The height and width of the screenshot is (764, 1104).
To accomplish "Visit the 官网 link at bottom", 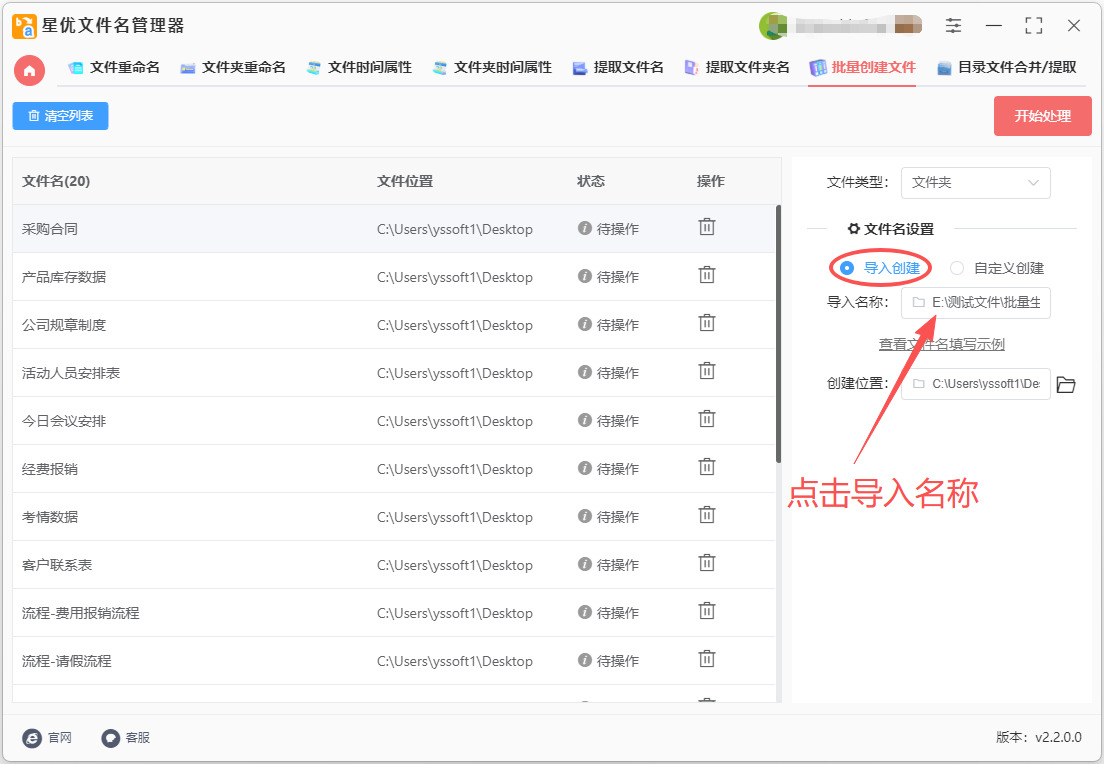I will click(47, 738).
